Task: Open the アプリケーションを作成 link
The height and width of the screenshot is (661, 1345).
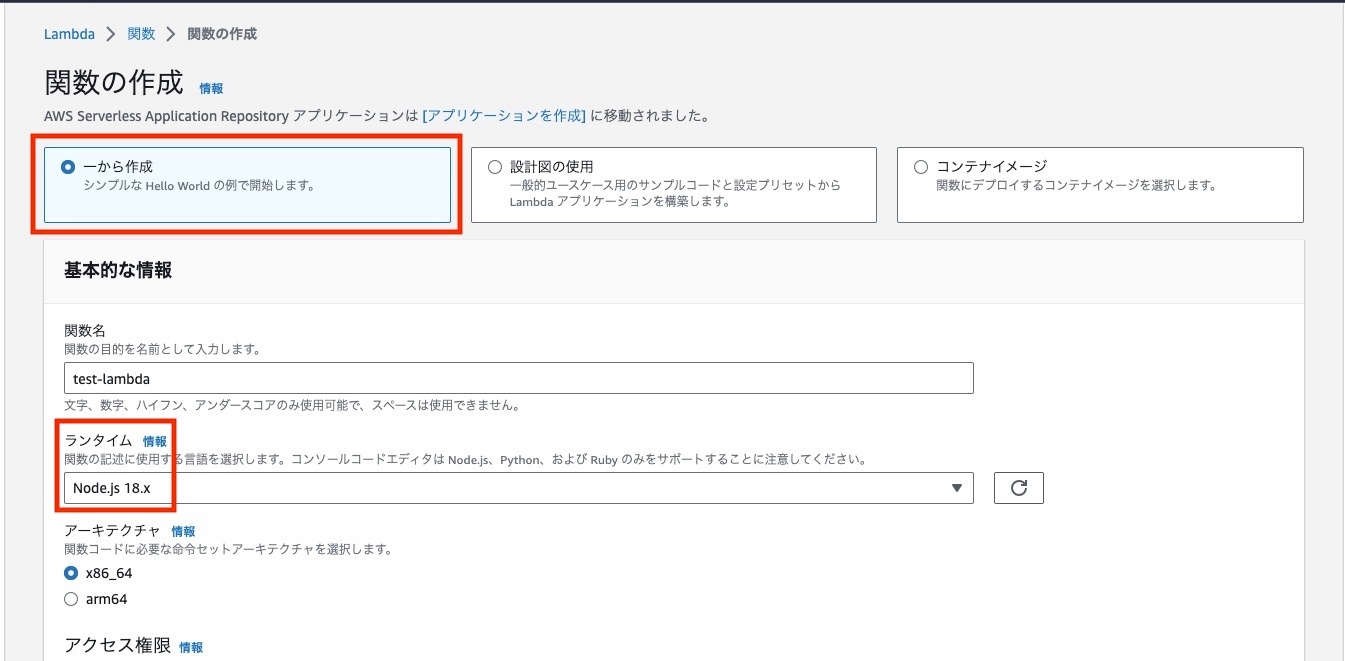Action: tap(504, 116)
